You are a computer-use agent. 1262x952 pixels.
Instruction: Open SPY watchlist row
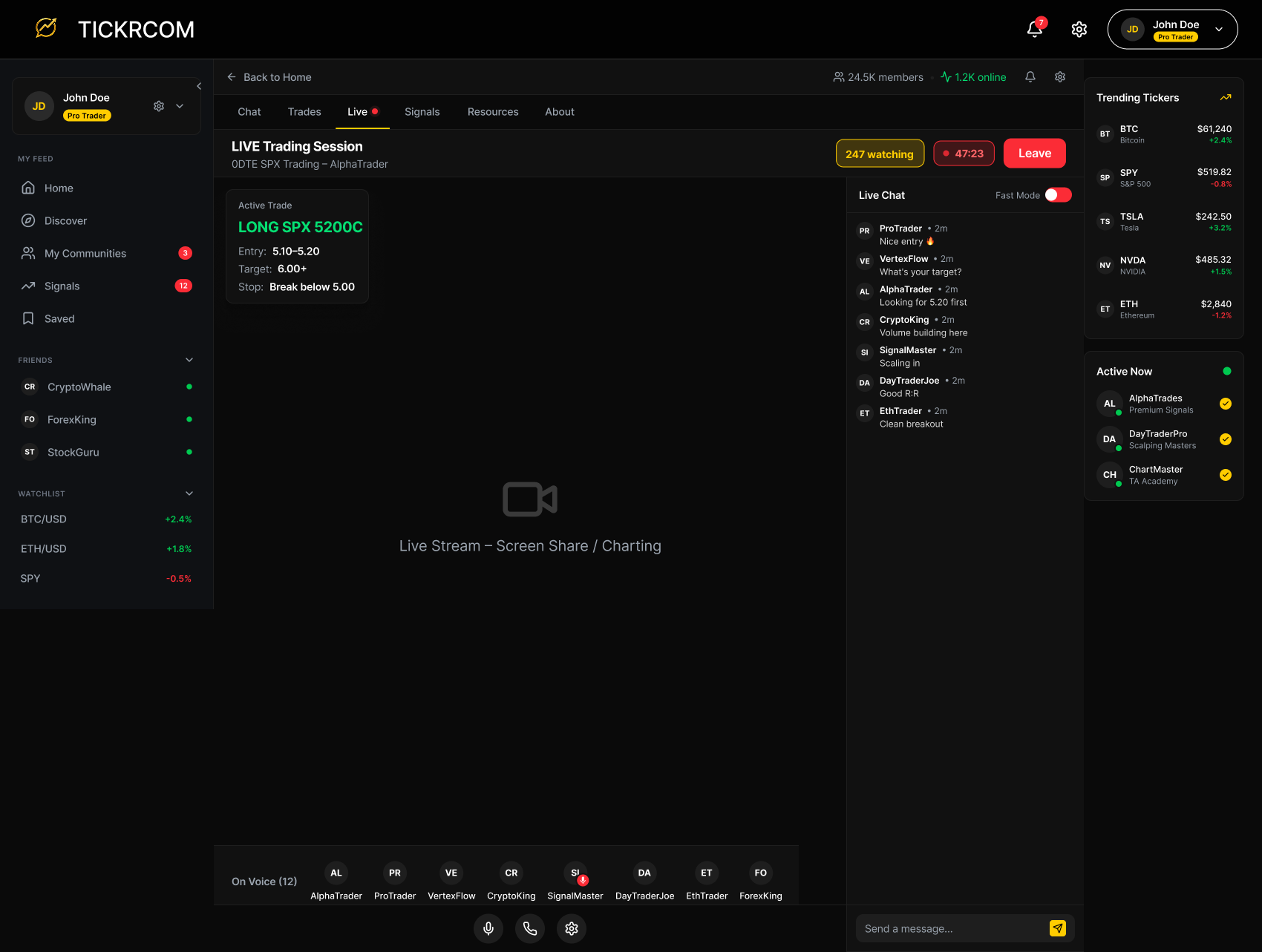coord(106,578)
